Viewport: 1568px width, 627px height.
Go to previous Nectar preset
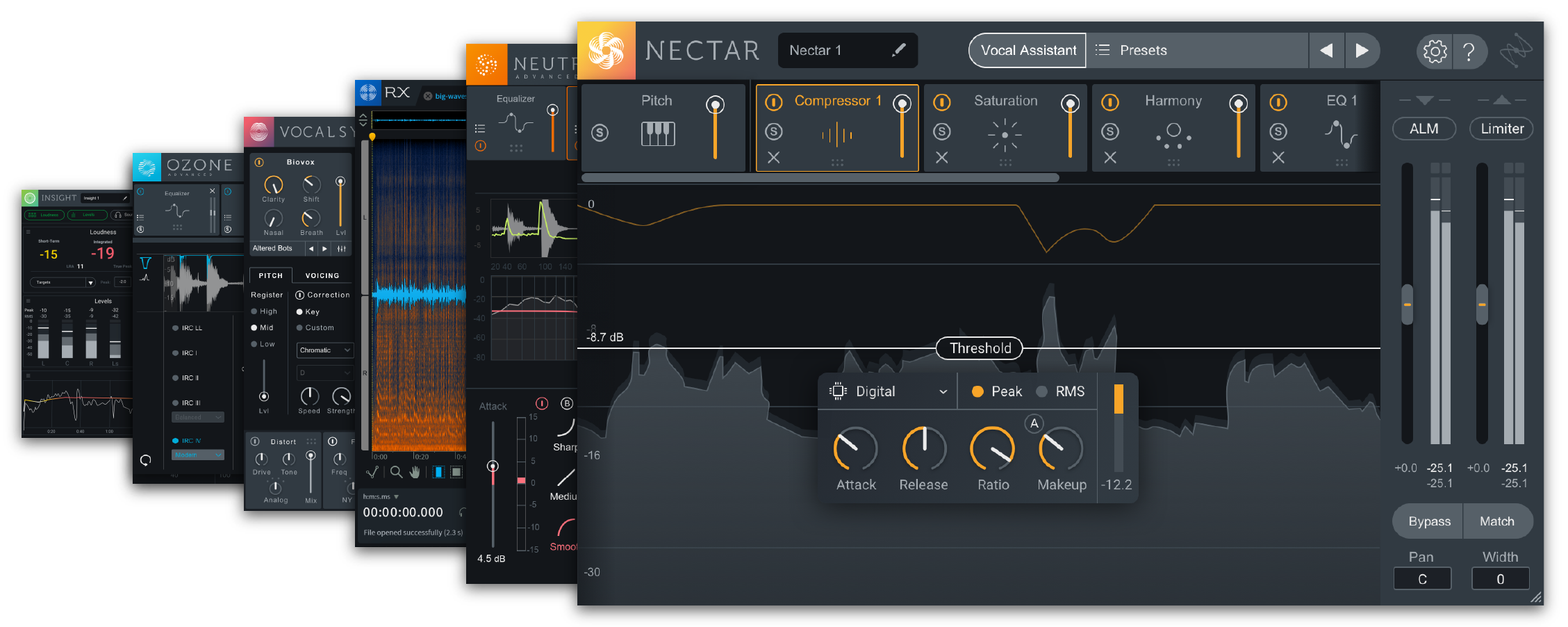tap(1326, 50)
